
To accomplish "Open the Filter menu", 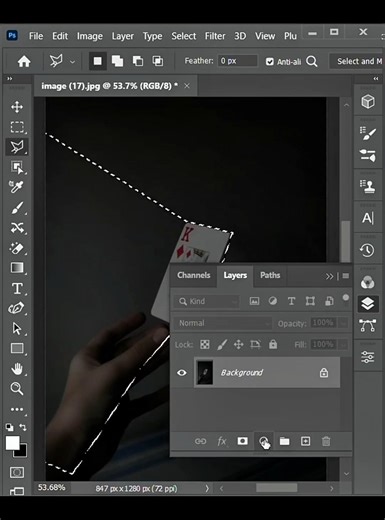I will click(215, 36).
